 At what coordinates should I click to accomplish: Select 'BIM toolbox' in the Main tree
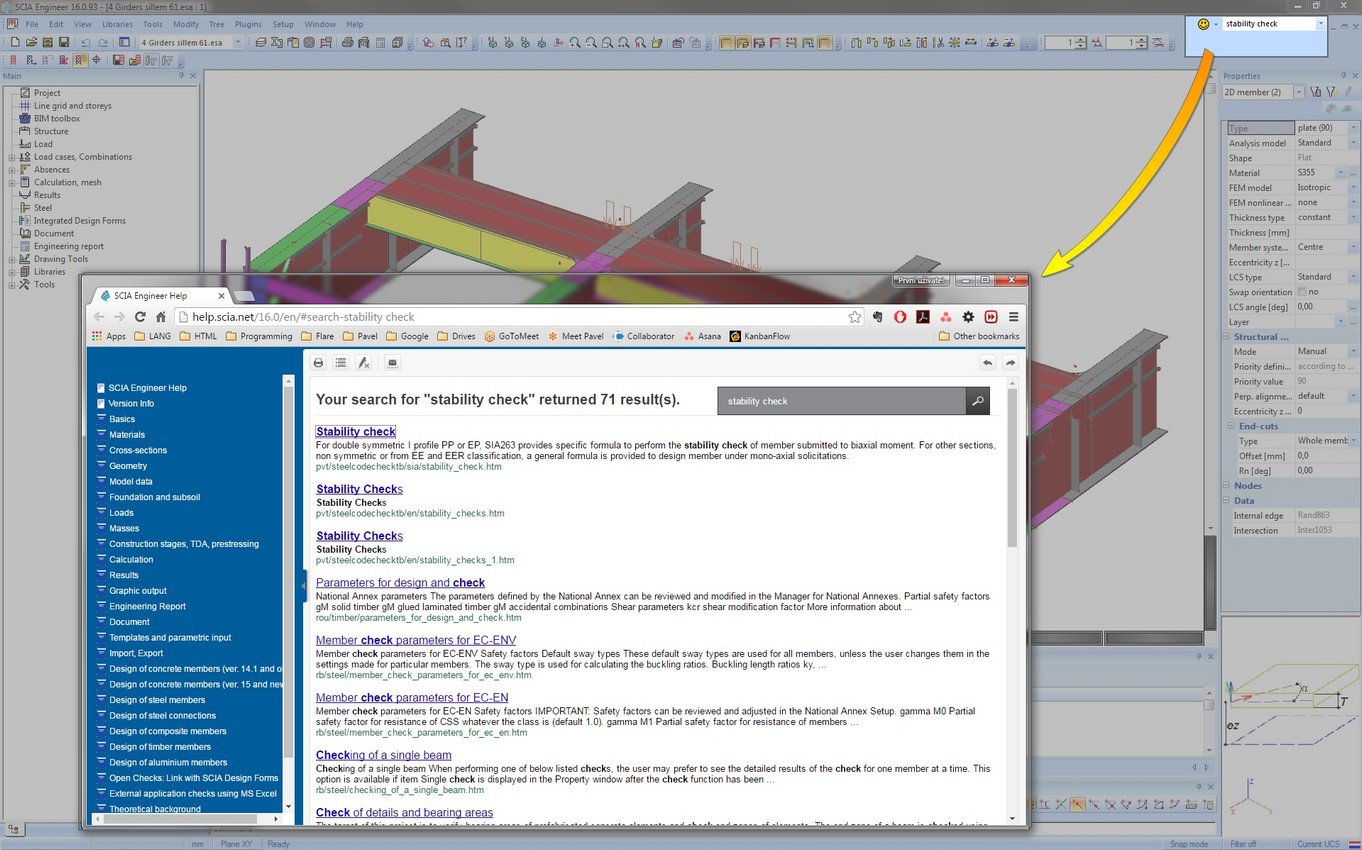coord(57,119)
